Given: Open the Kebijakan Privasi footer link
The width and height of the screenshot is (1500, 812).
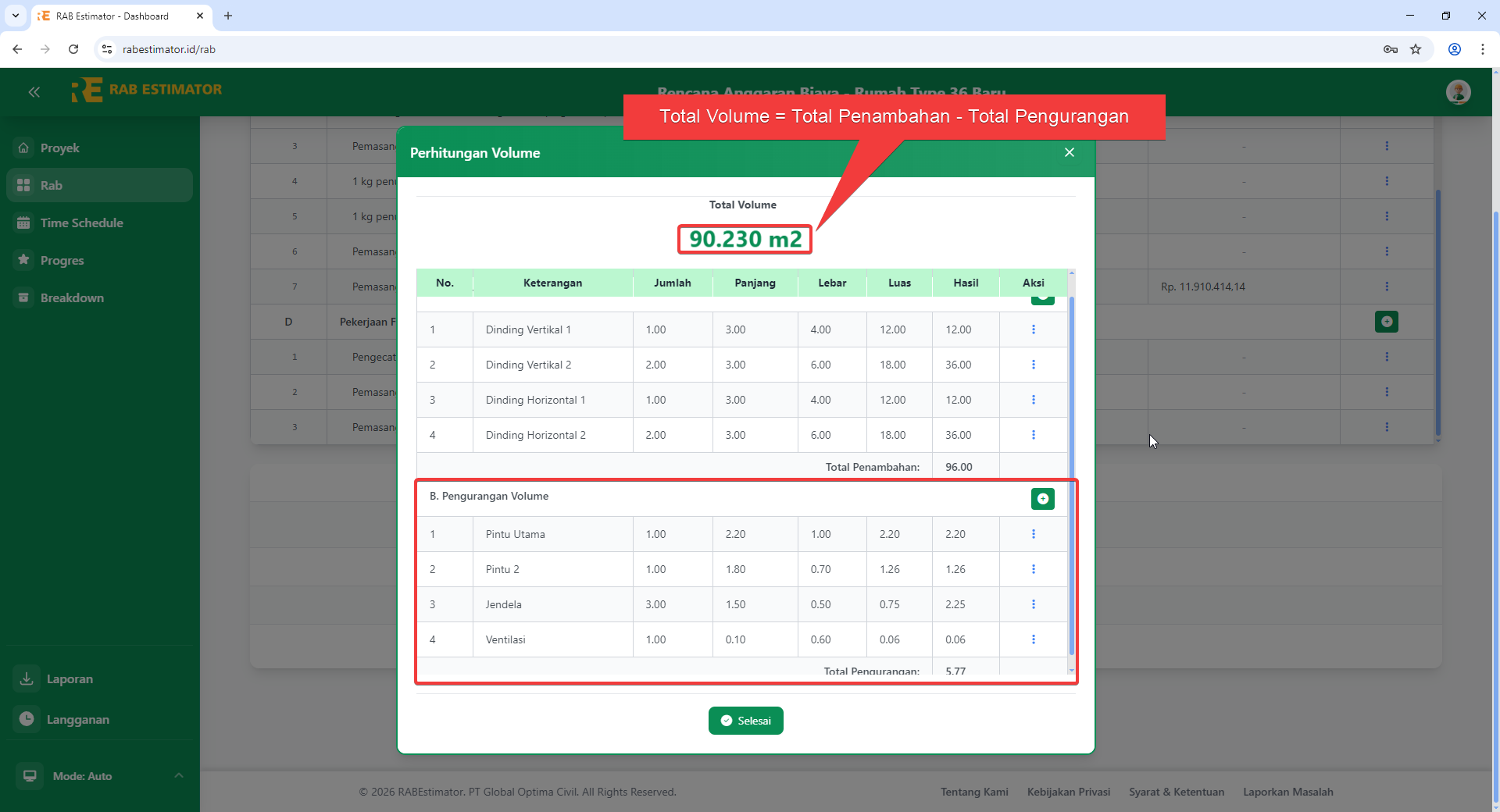Looking at the screenshot, I should (1068, 792).
